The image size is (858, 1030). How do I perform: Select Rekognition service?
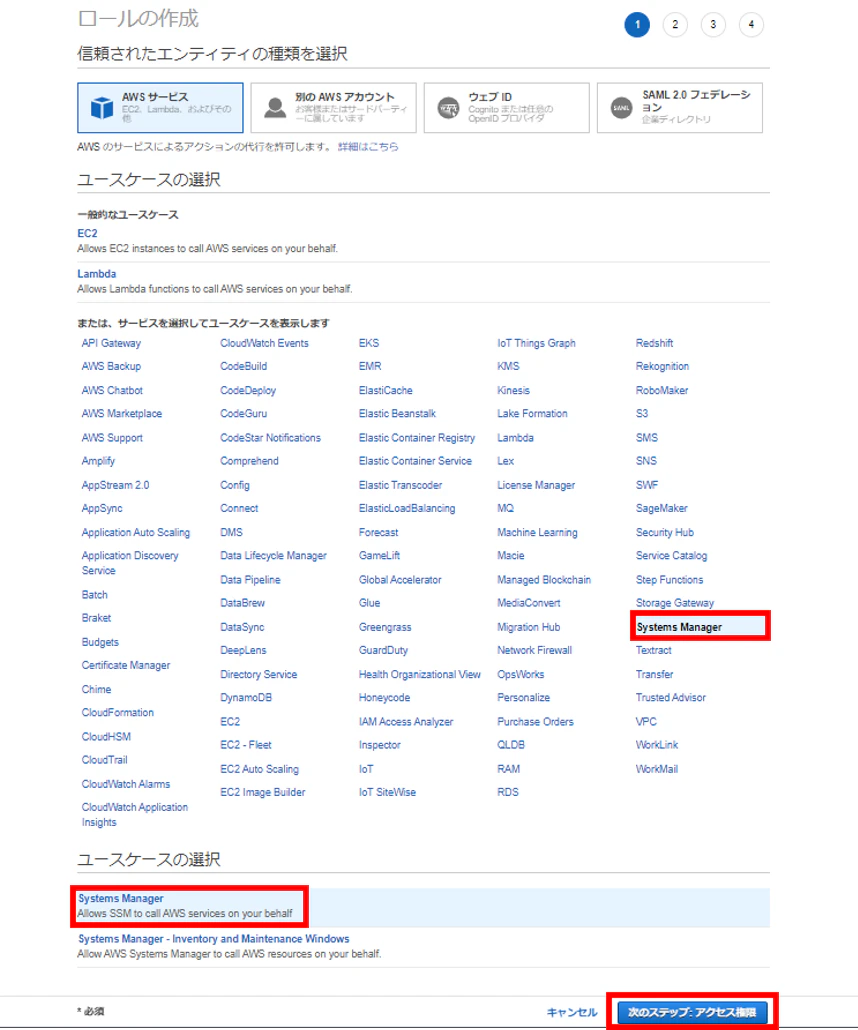click(662, 366)
